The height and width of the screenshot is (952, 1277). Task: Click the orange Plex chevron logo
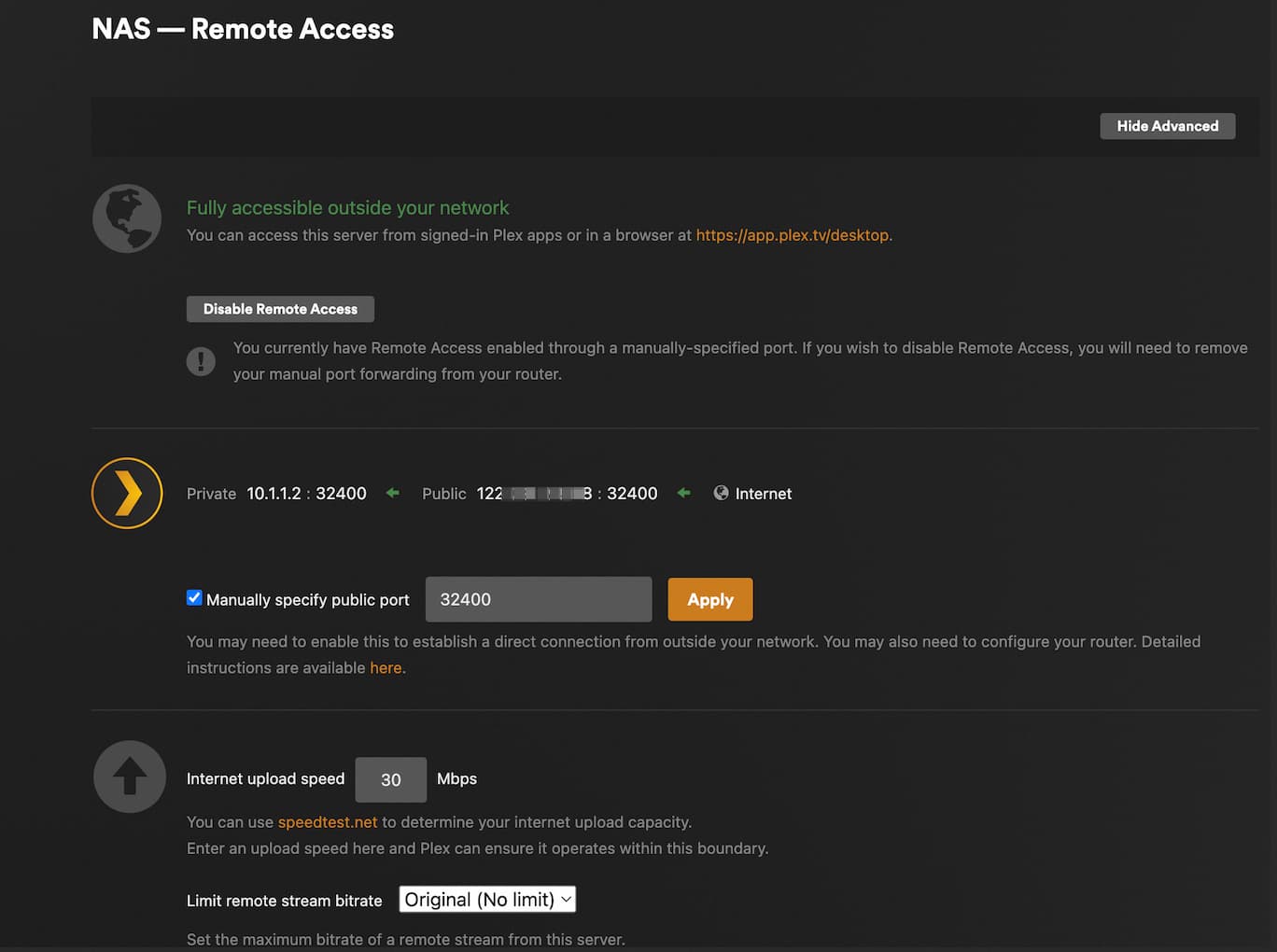click(x=127, y=493)
